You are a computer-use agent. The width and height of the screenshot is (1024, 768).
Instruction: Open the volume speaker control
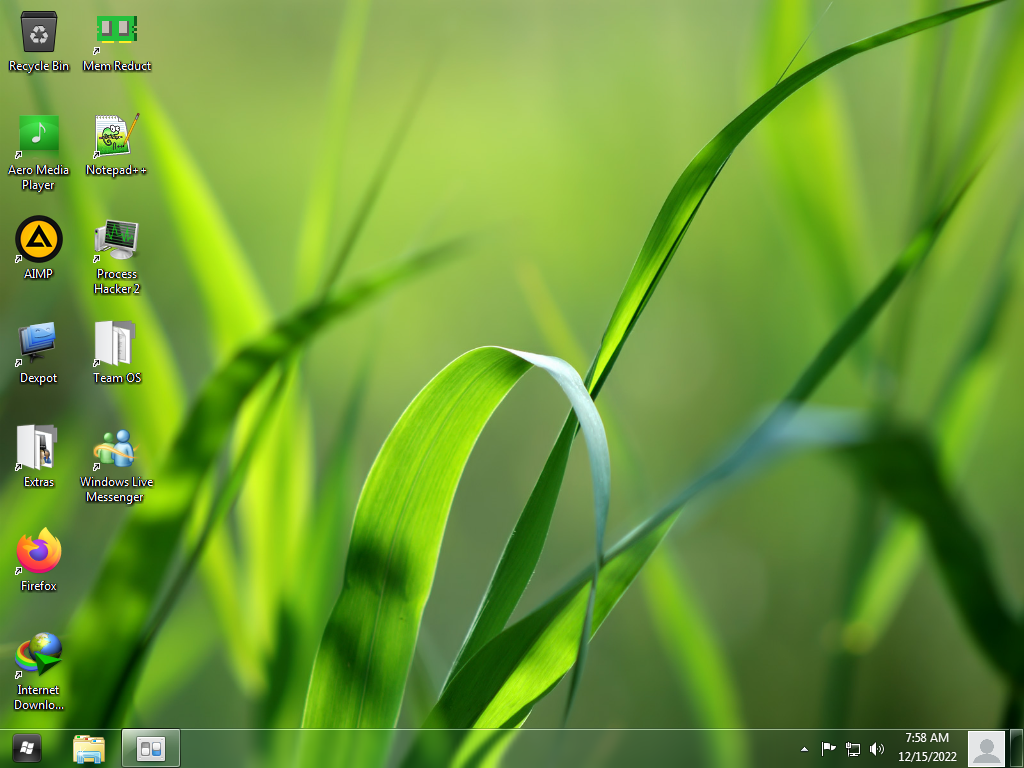(877, 748)
